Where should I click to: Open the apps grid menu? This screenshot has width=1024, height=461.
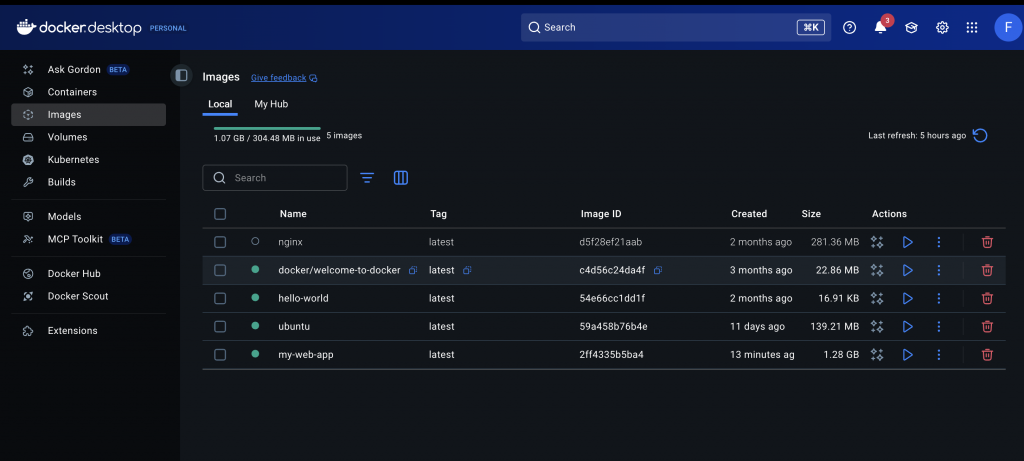[971, 28]
